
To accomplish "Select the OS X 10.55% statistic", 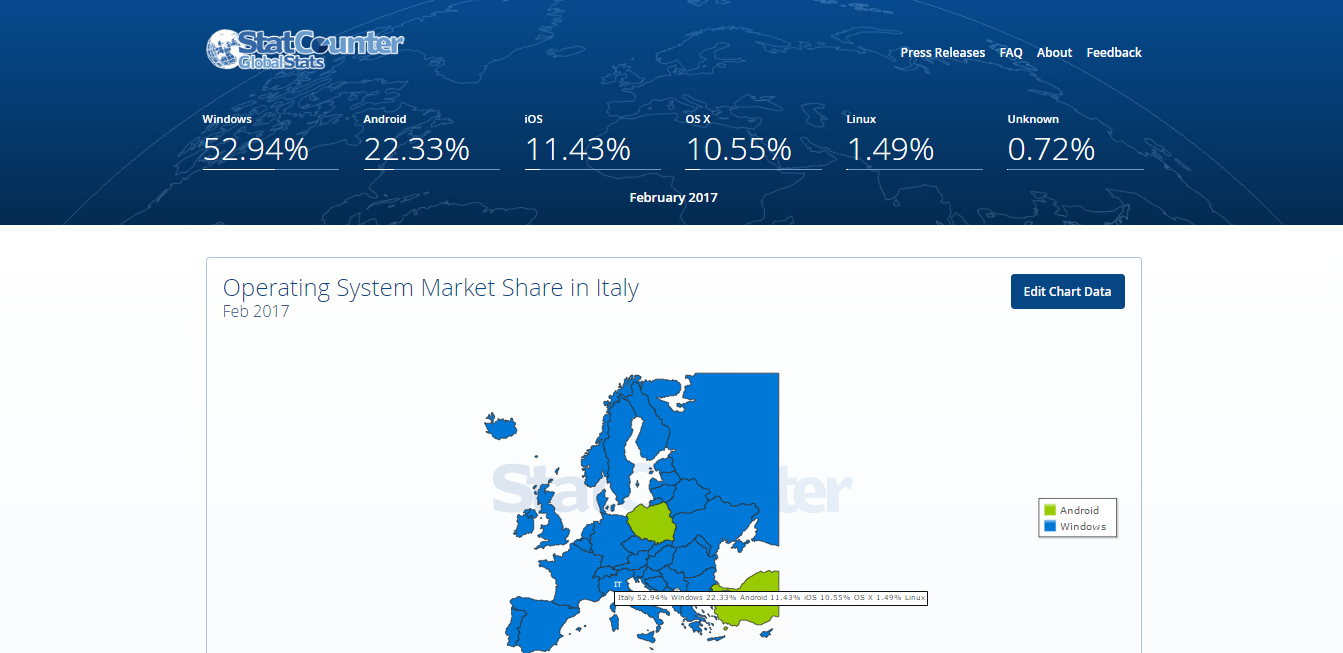I will tap(753, 140).
